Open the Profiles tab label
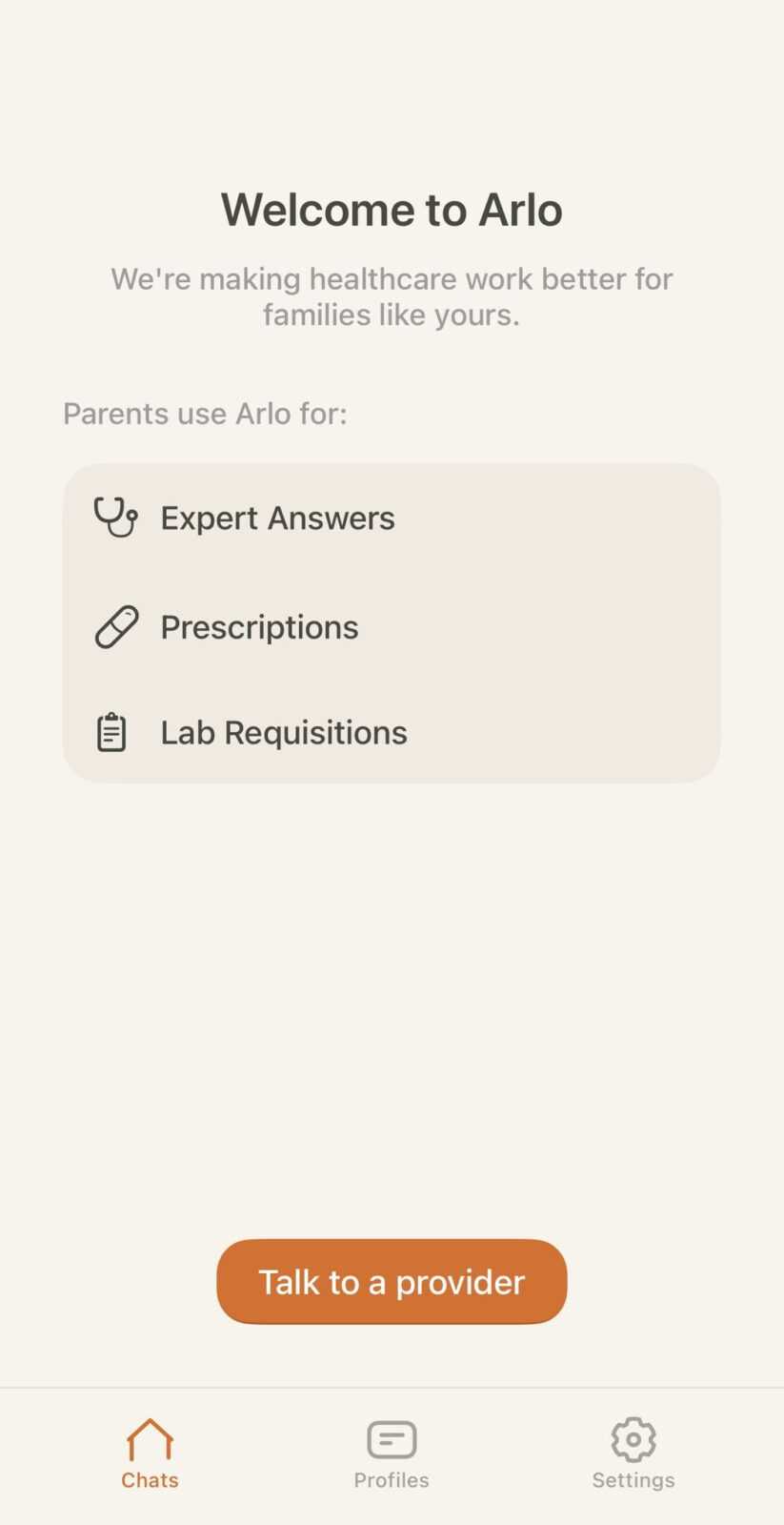 pyautogui.click(x=392, y=1480)
